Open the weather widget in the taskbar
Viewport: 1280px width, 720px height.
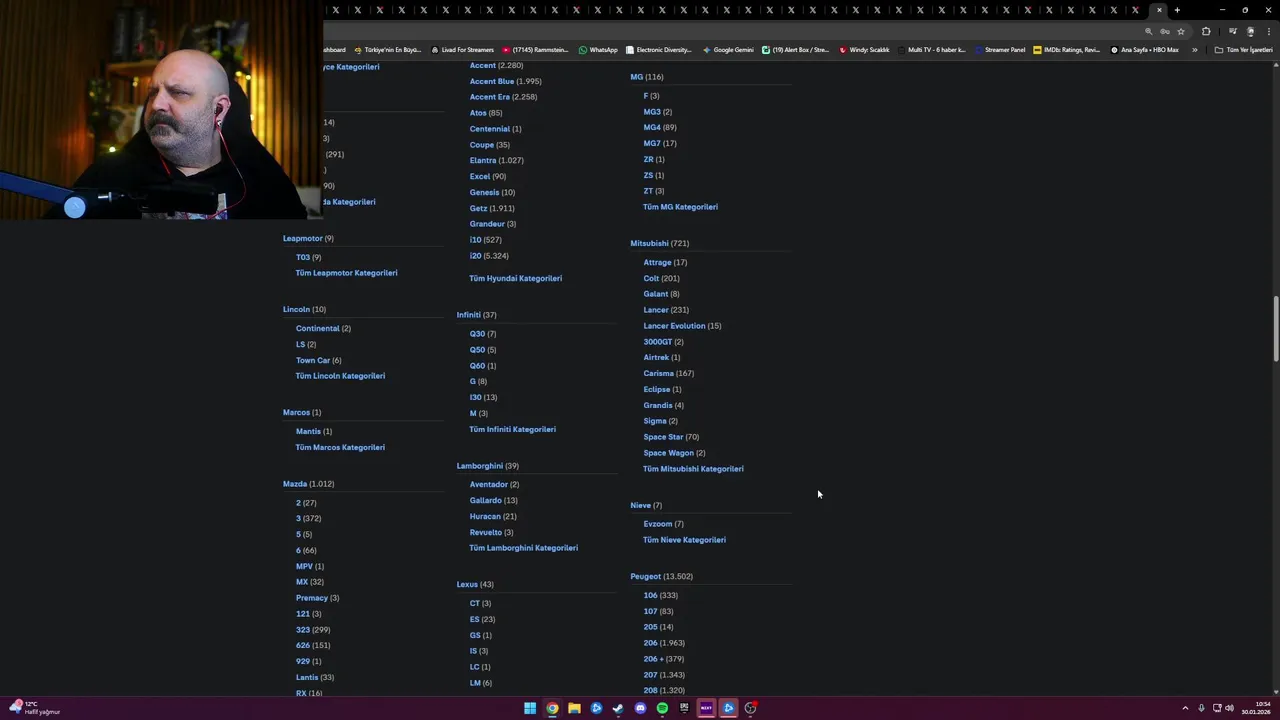click(35, 708)
